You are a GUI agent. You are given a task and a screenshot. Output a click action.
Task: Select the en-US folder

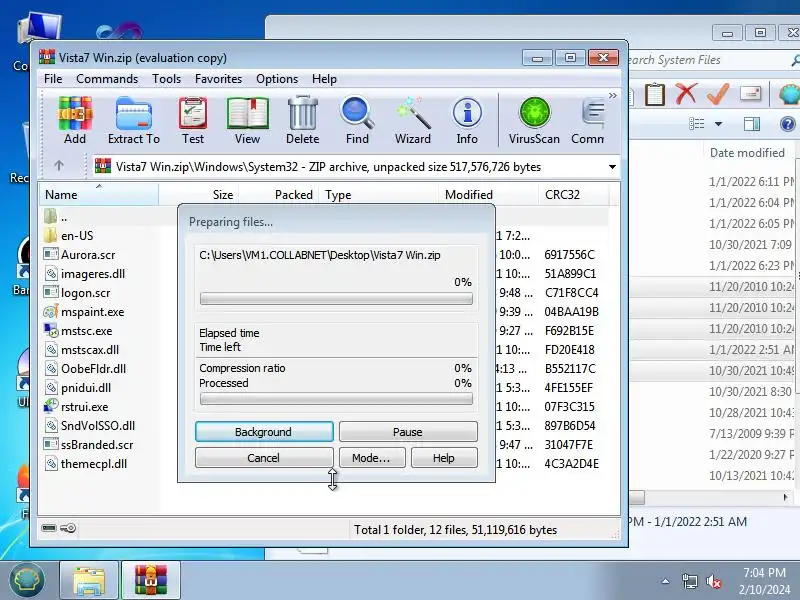tap(69, 236)
